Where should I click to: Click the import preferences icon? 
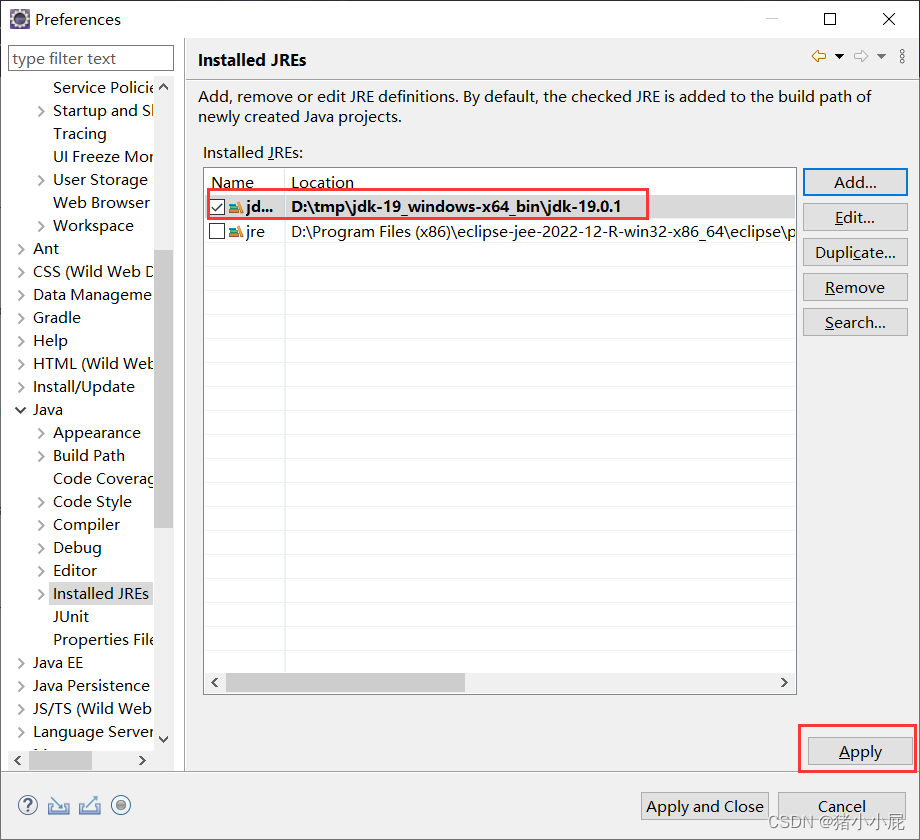click(59, 806)
